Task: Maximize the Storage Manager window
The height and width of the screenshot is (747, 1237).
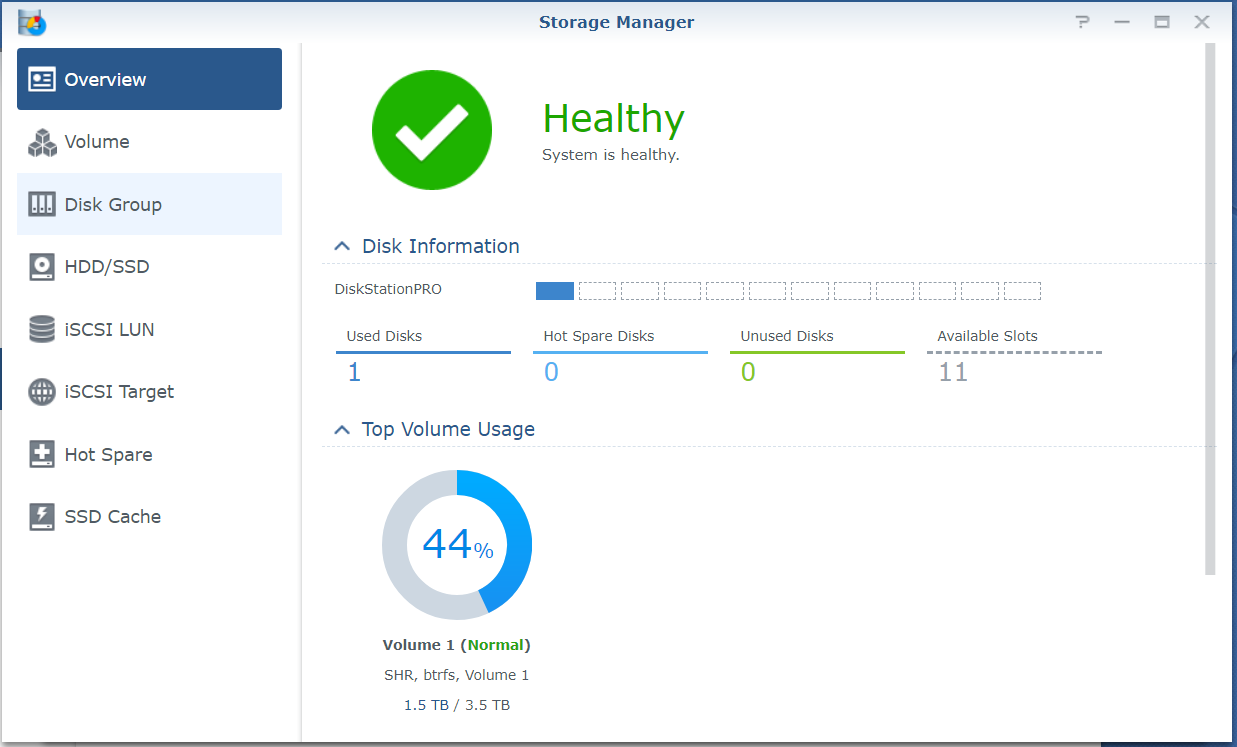Action: 1162,22
